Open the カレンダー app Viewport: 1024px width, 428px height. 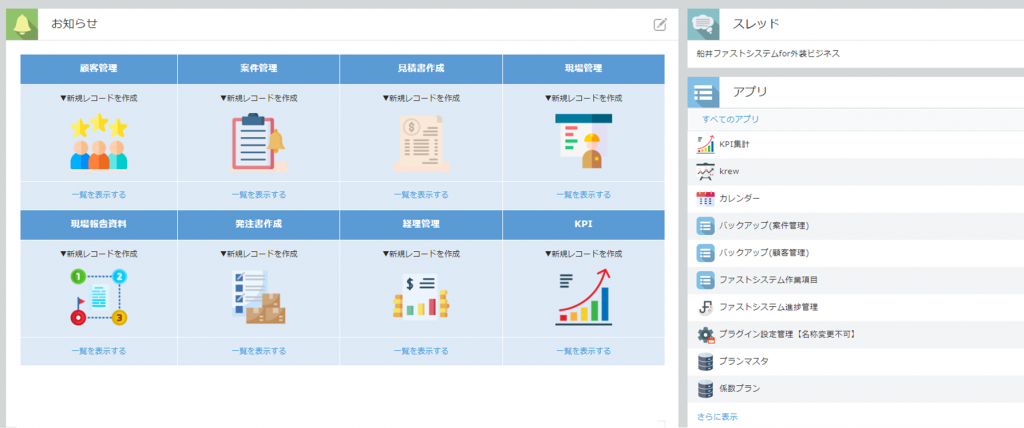pyautogui.click(x=739, y=198)
